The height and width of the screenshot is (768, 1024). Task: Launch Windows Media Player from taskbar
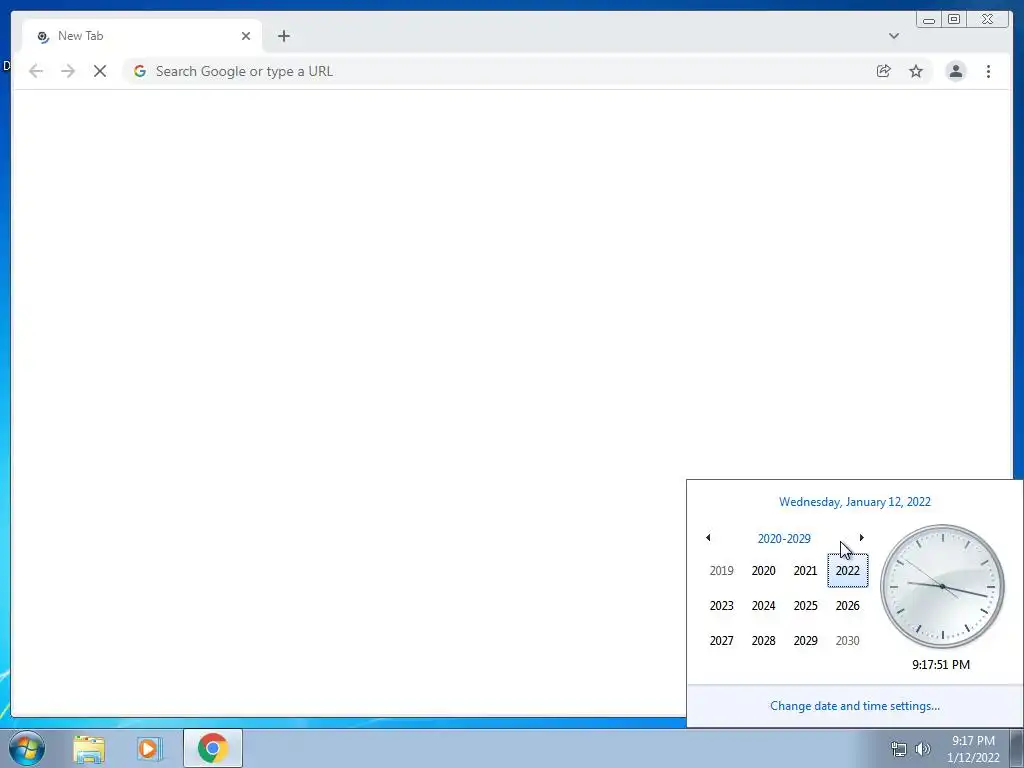tap(150, 749)
